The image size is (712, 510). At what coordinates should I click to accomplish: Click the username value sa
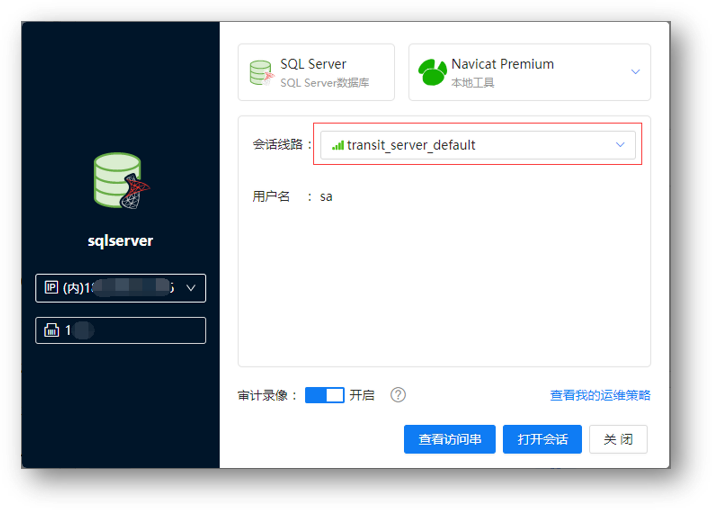point(326,197)
